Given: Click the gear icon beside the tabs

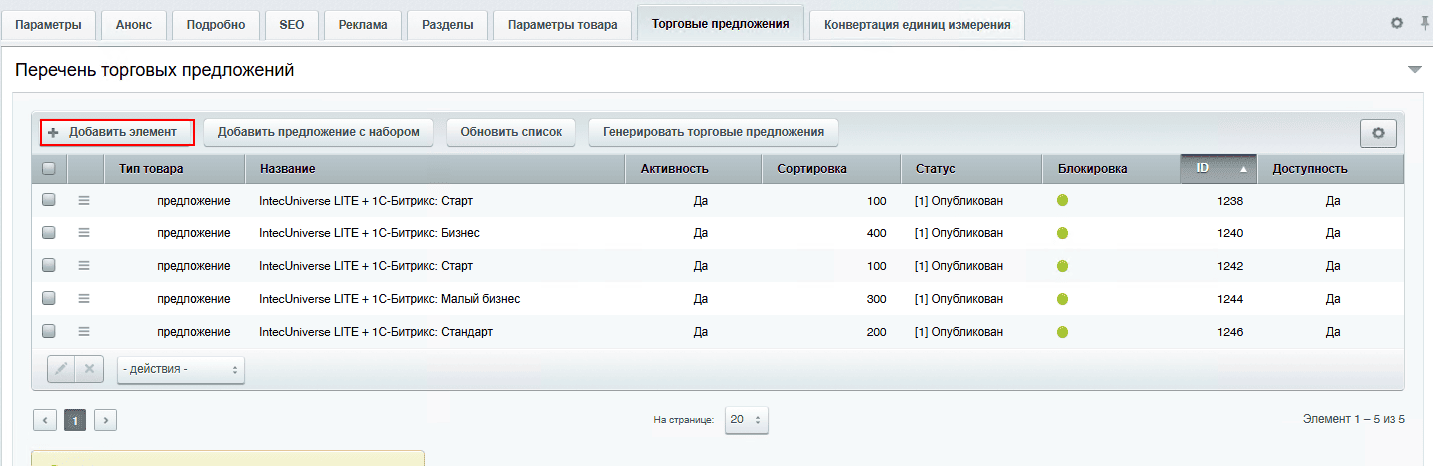Looking at the screenshot, I should [x=1397, y=23].
